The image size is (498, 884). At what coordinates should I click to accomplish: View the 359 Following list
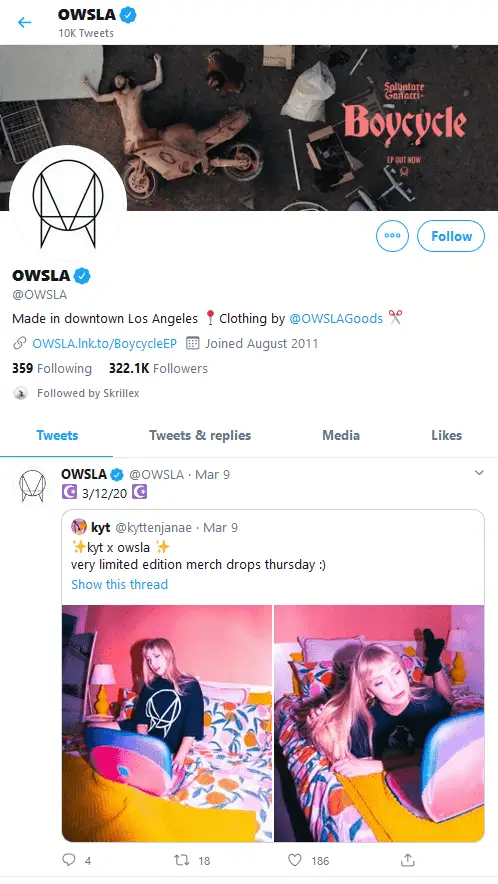52,369
